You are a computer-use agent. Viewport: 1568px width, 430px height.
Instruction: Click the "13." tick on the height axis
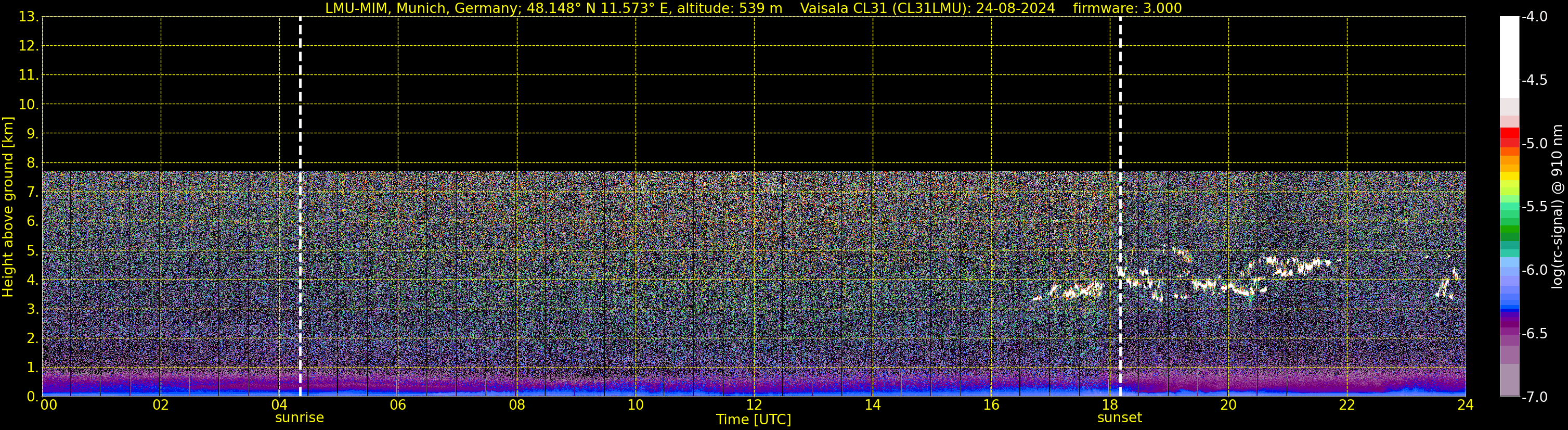click(29, 17)
